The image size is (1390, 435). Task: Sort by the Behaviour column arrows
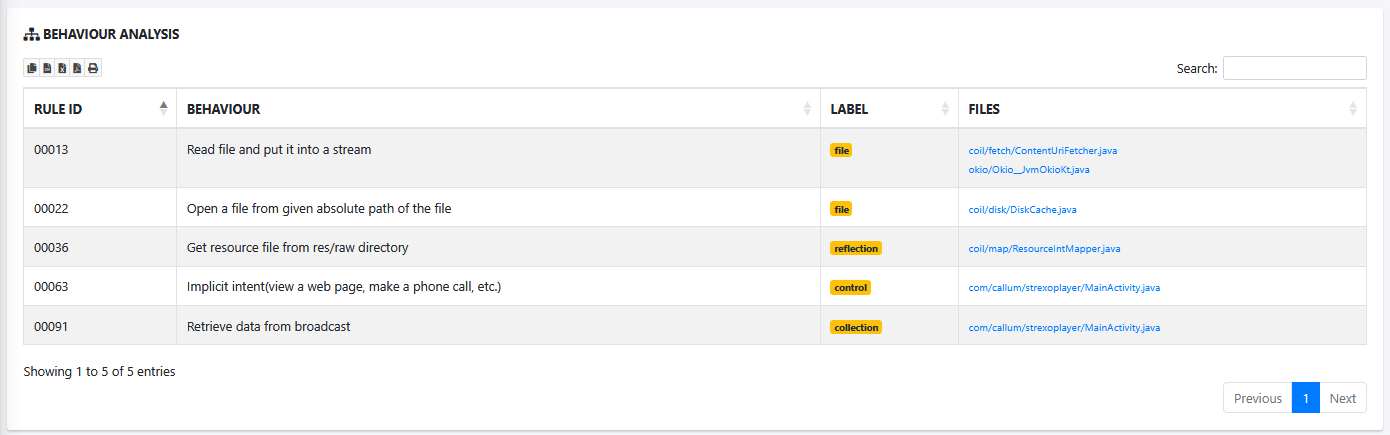tap(808, 109)
